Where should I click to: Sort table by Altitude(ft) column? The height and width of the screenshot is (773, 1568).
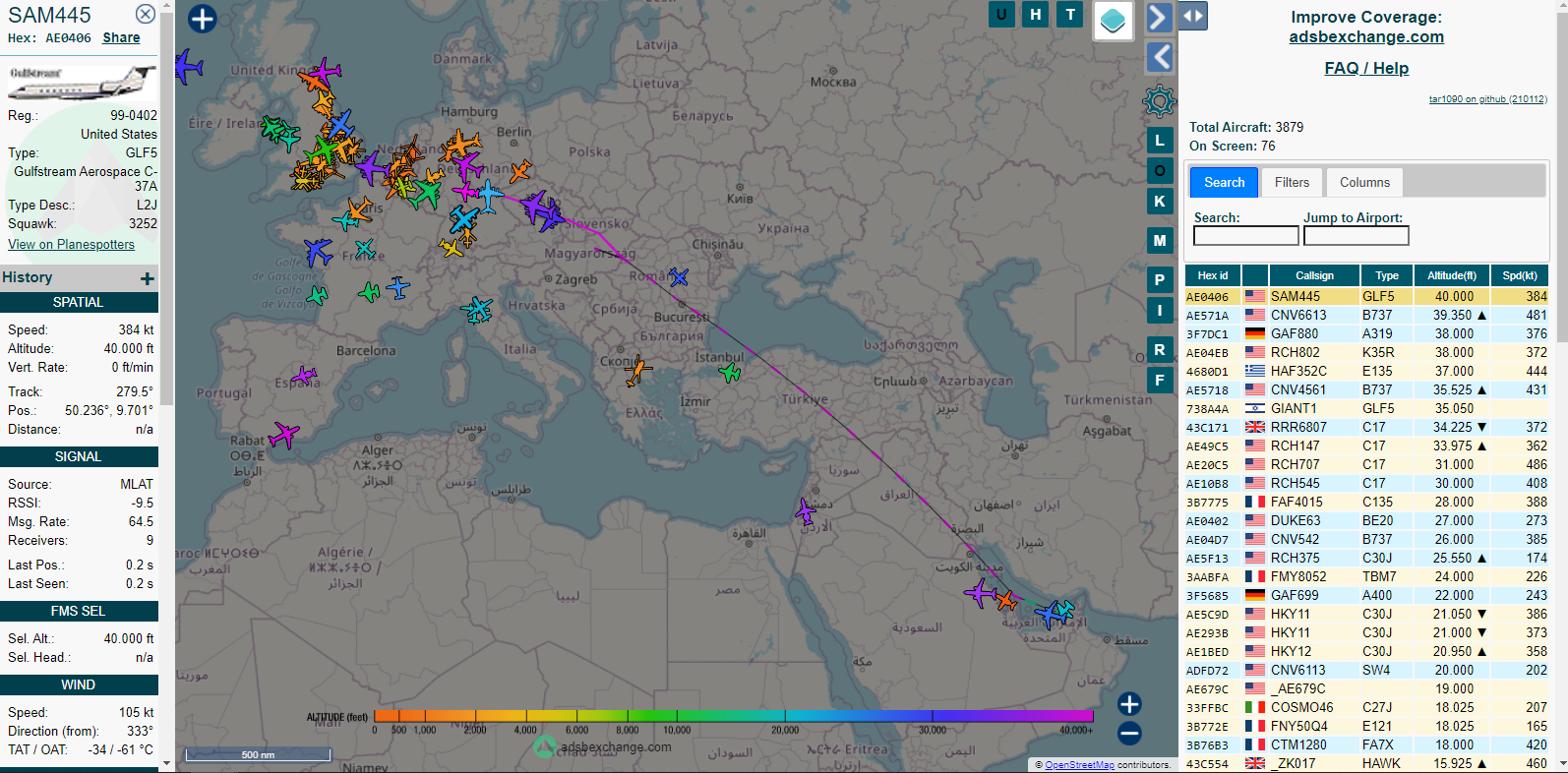(1452, 275)
